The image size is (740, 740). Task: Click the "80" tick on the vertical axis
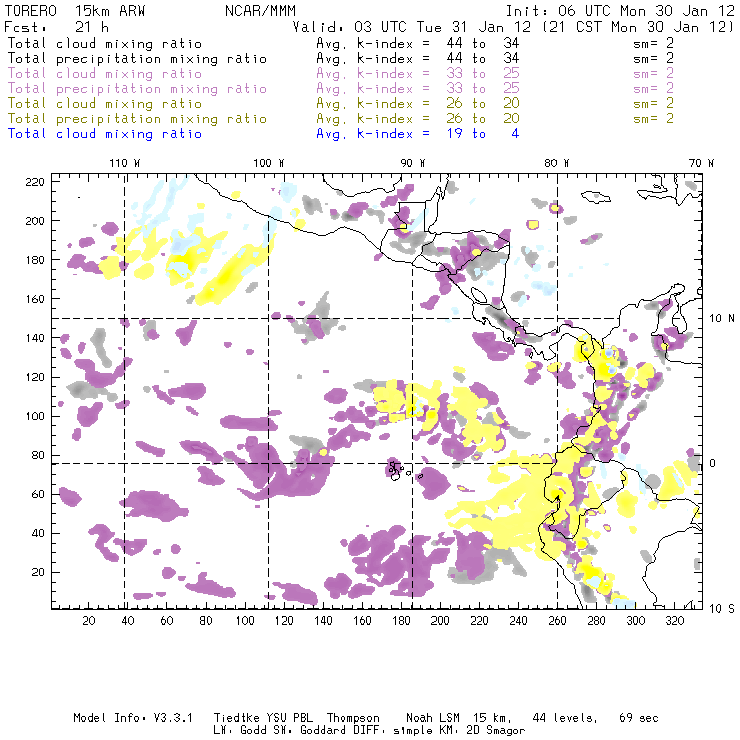click(x=39, y=455)
